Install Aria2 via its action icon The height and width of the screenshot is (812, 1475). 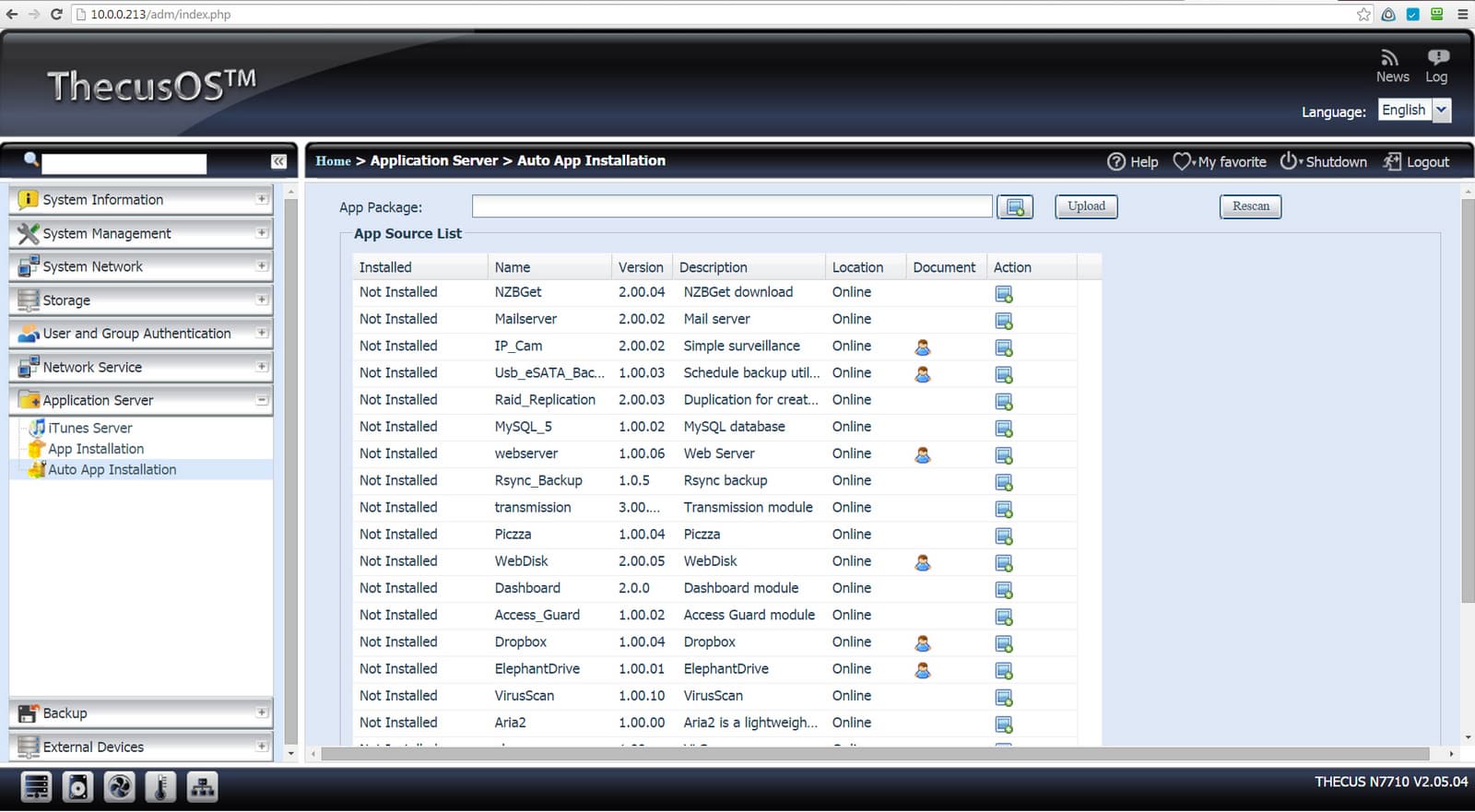(x=1004, y=724)
